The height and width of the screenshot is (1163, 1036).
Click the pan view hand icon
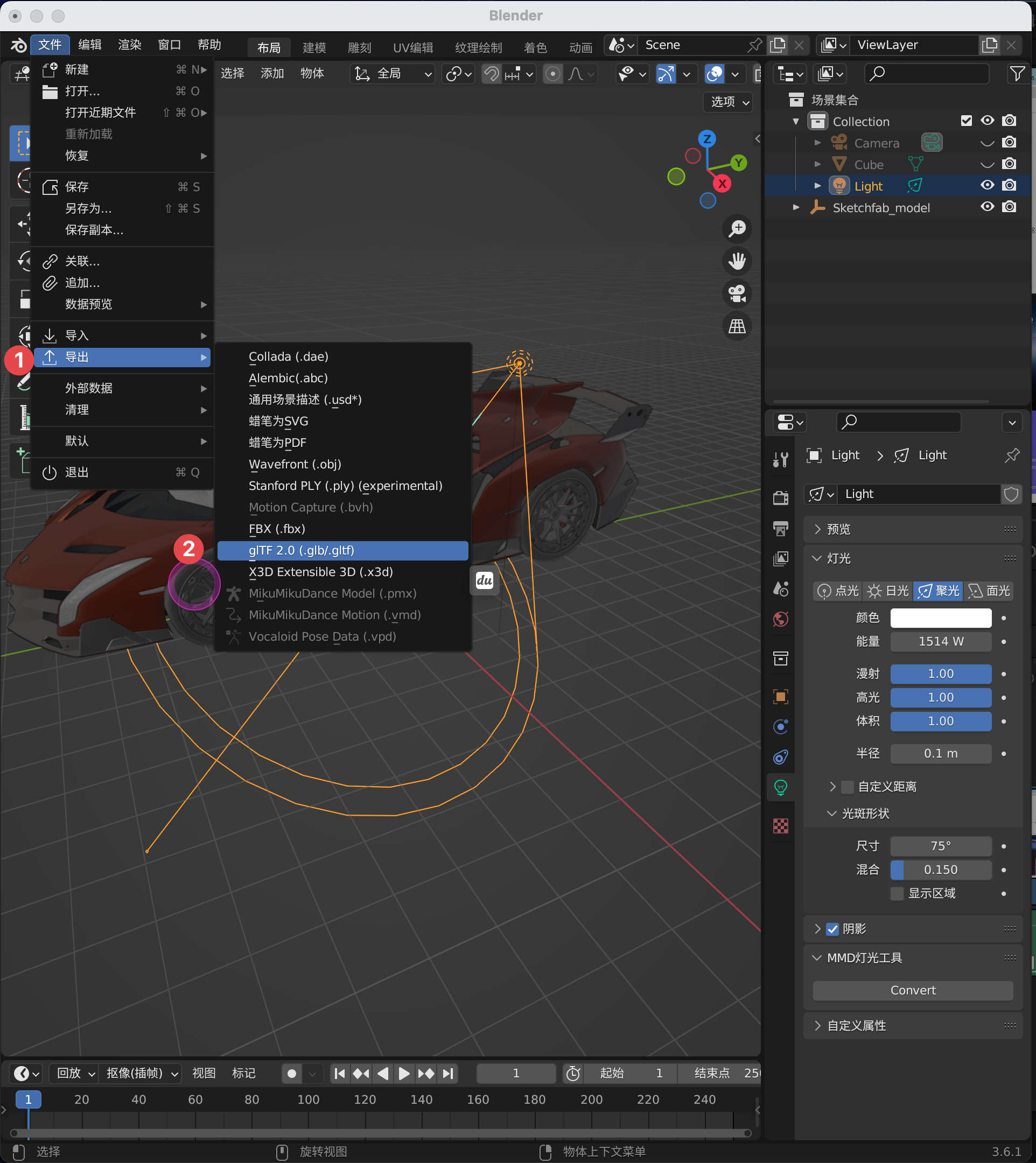point(737,261)
